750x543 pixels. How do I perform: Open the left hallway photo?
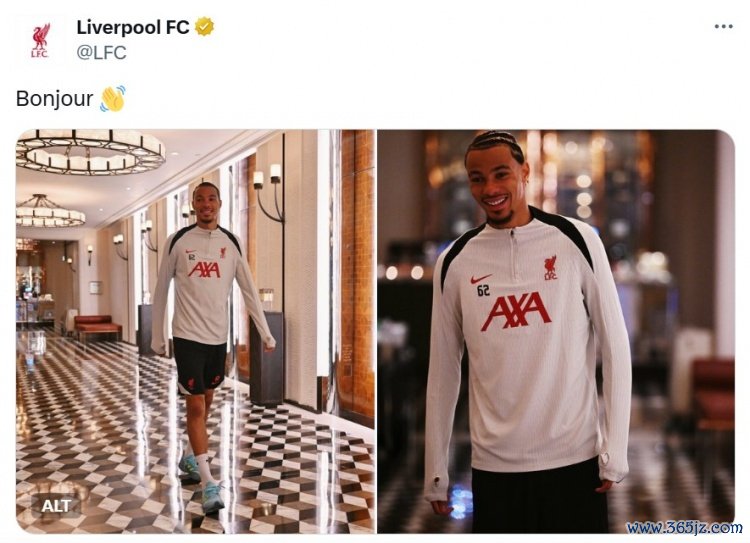point(195,331)
